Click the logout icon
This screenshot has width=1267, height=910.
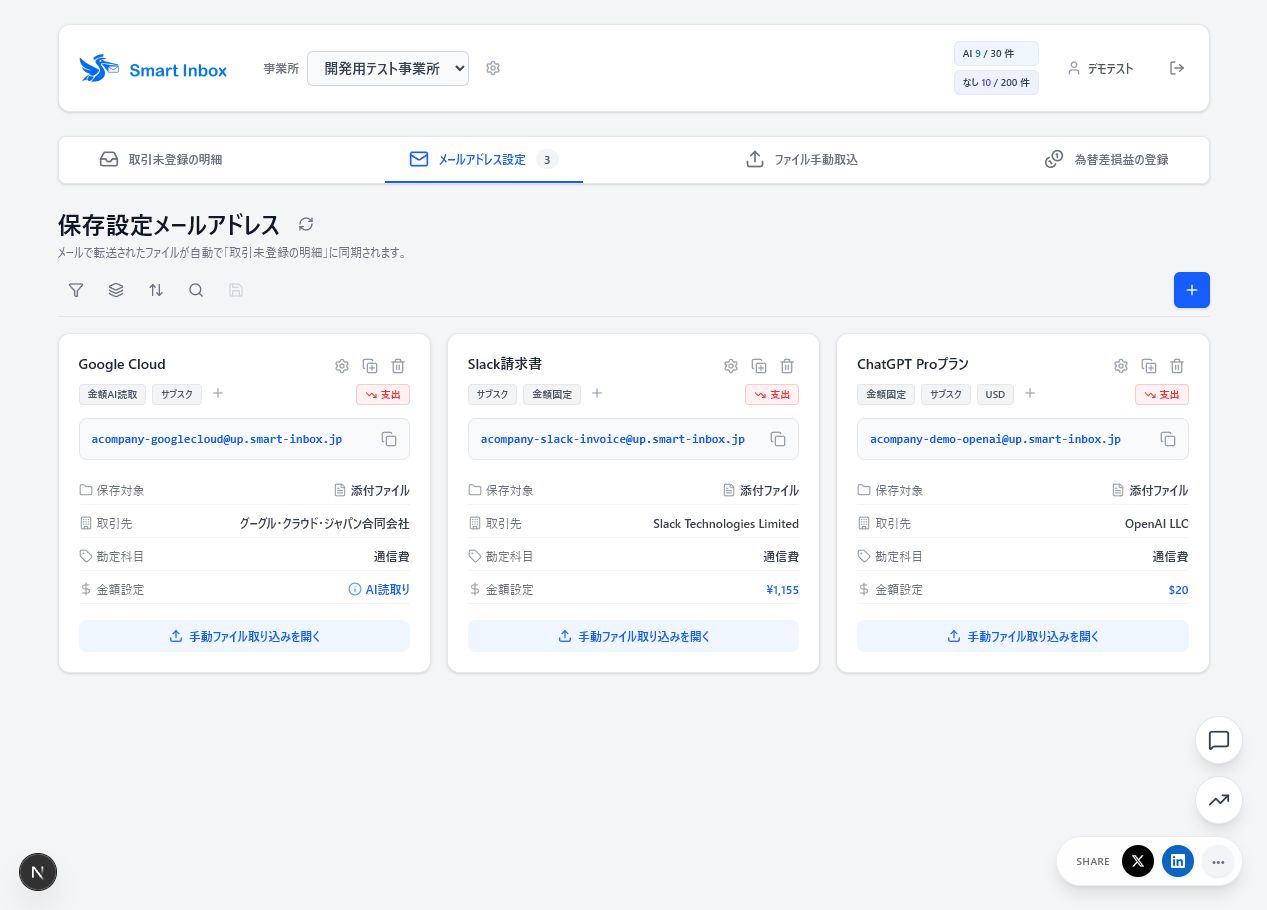click(1177, 68)
